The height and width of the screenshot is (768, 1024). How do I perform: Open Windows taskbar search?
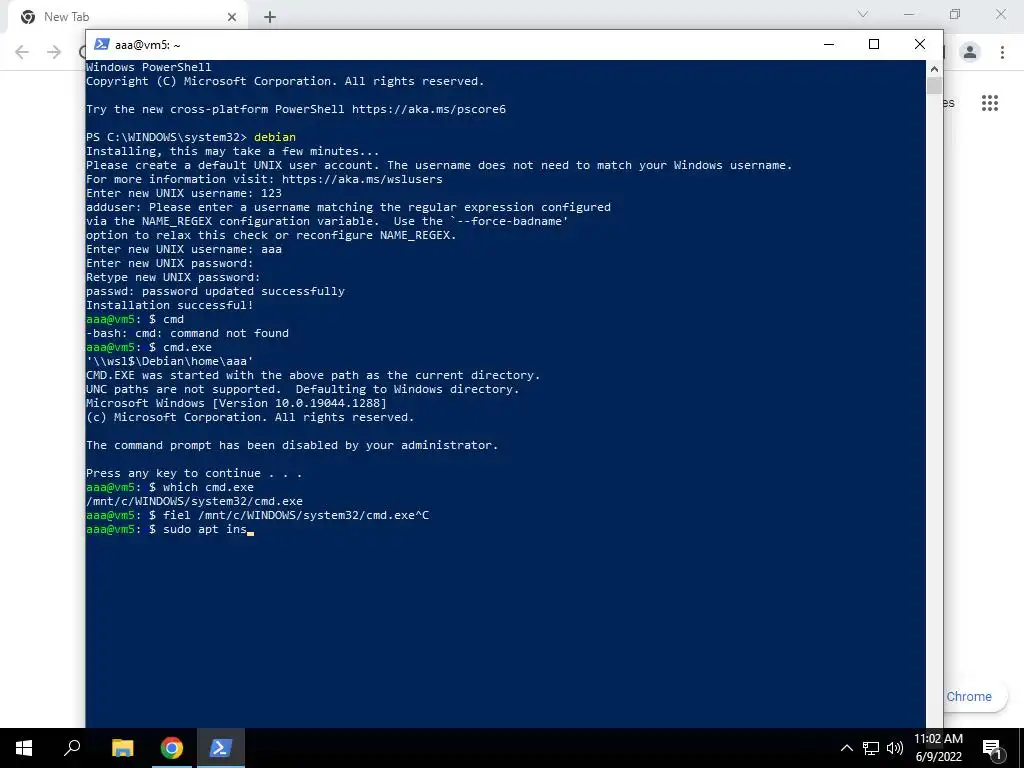[x=72, y=748]
